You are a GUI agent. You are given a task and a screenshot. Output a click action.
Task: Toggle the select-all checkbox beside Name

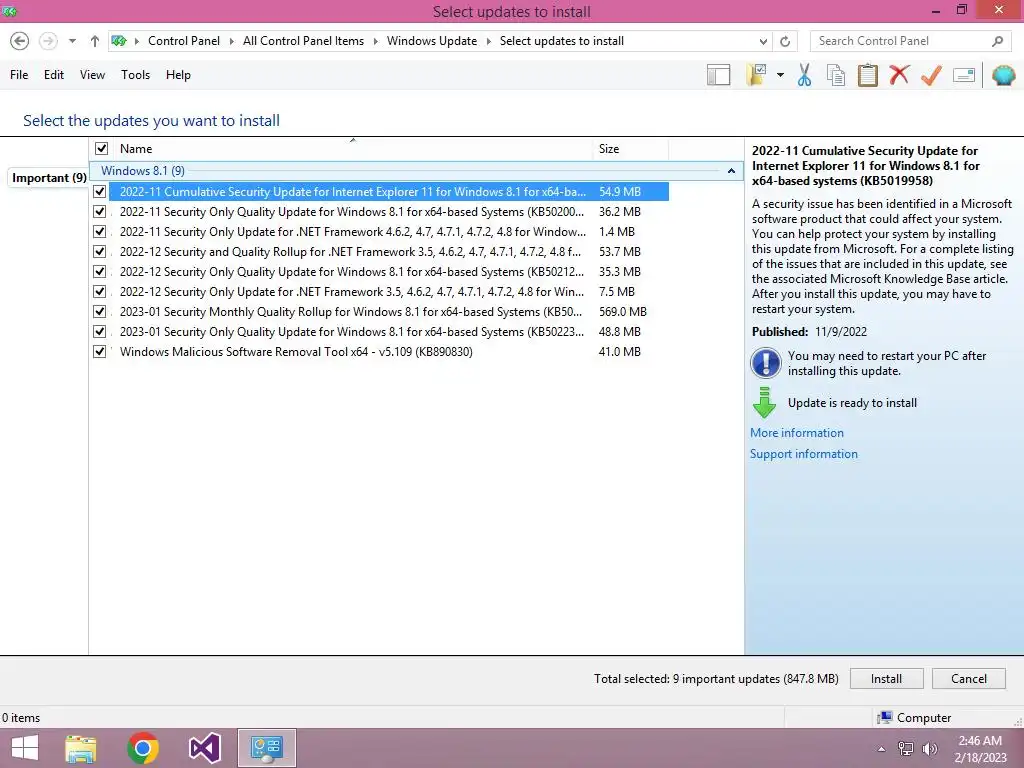[101, 148]
